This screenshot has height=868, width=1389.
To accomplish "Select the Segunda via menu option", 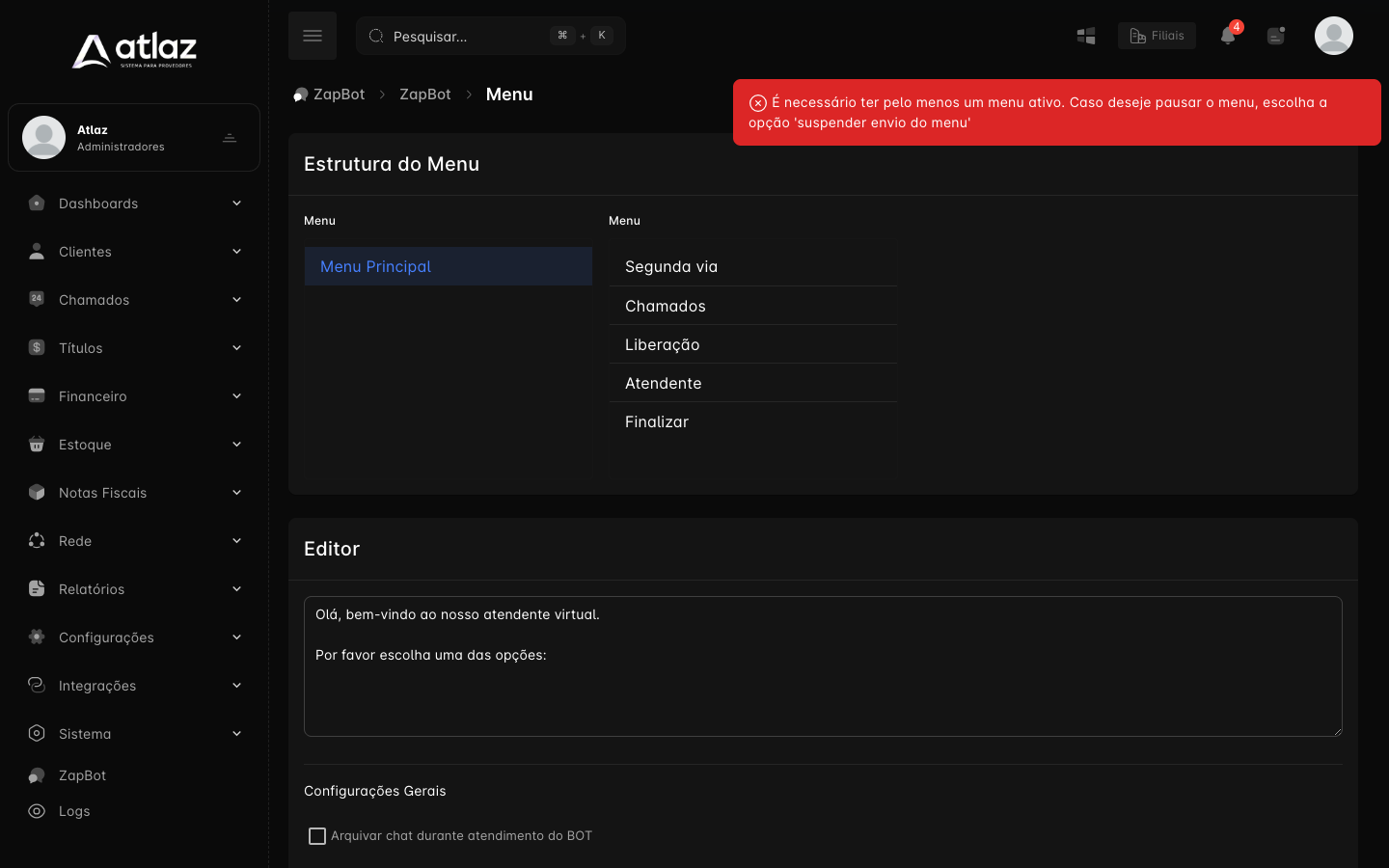I will click(753, 266).
